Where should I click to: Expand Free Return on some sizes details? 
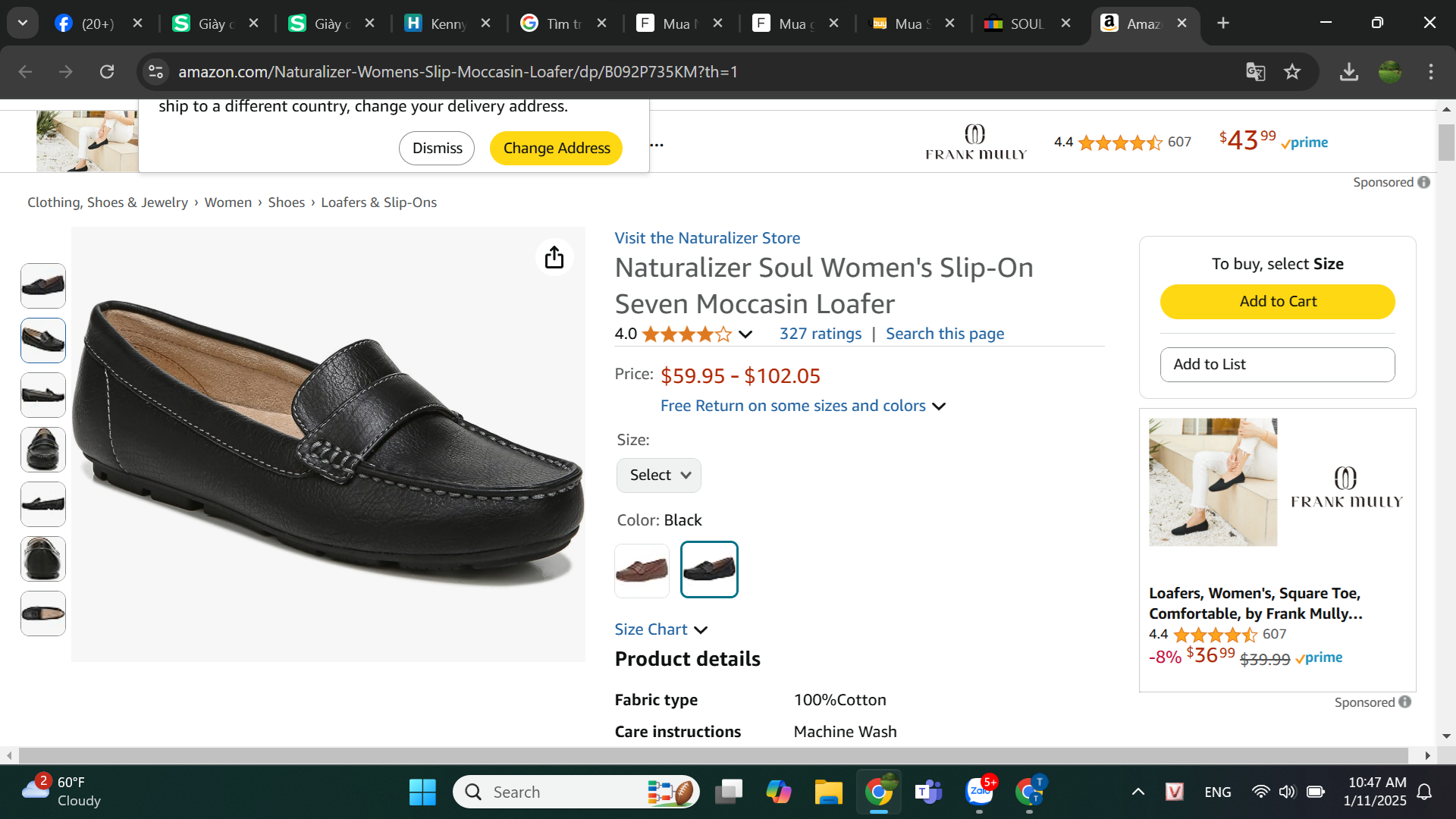click(x=802, y=406)
